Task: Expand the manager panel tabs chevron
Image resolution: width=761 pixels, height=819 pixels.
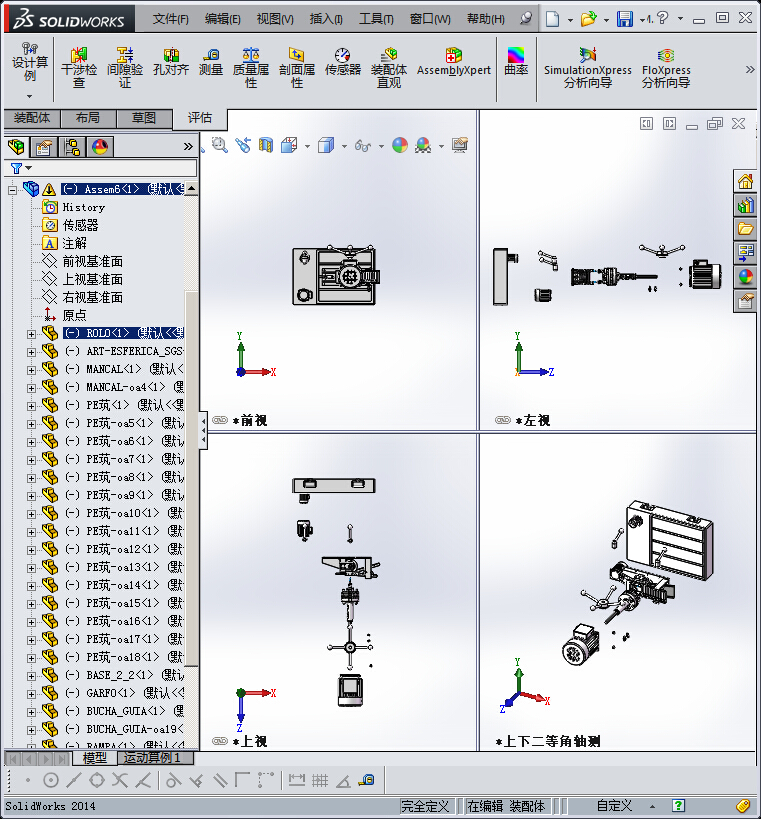Action: click(x=188, y=147)
